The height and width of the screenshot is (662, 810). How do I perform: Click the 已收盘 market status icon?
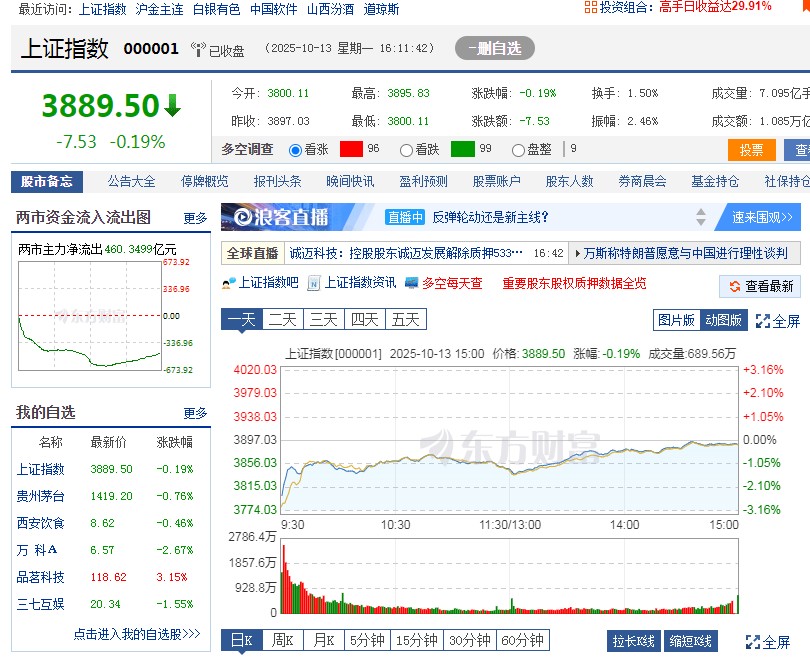200,48
